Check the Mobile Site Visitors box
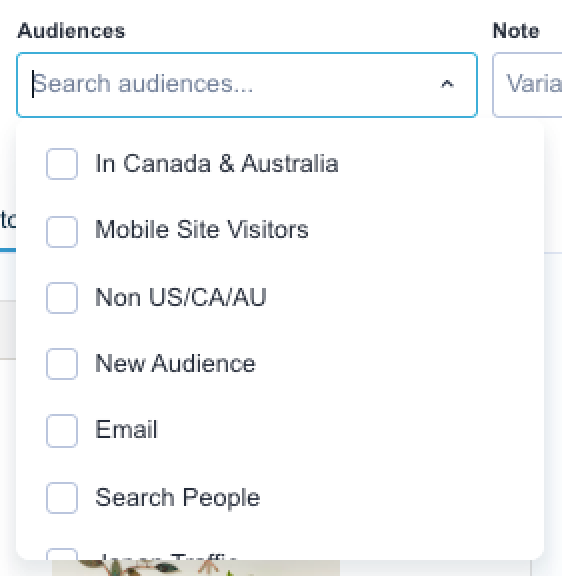 (62, 232)
